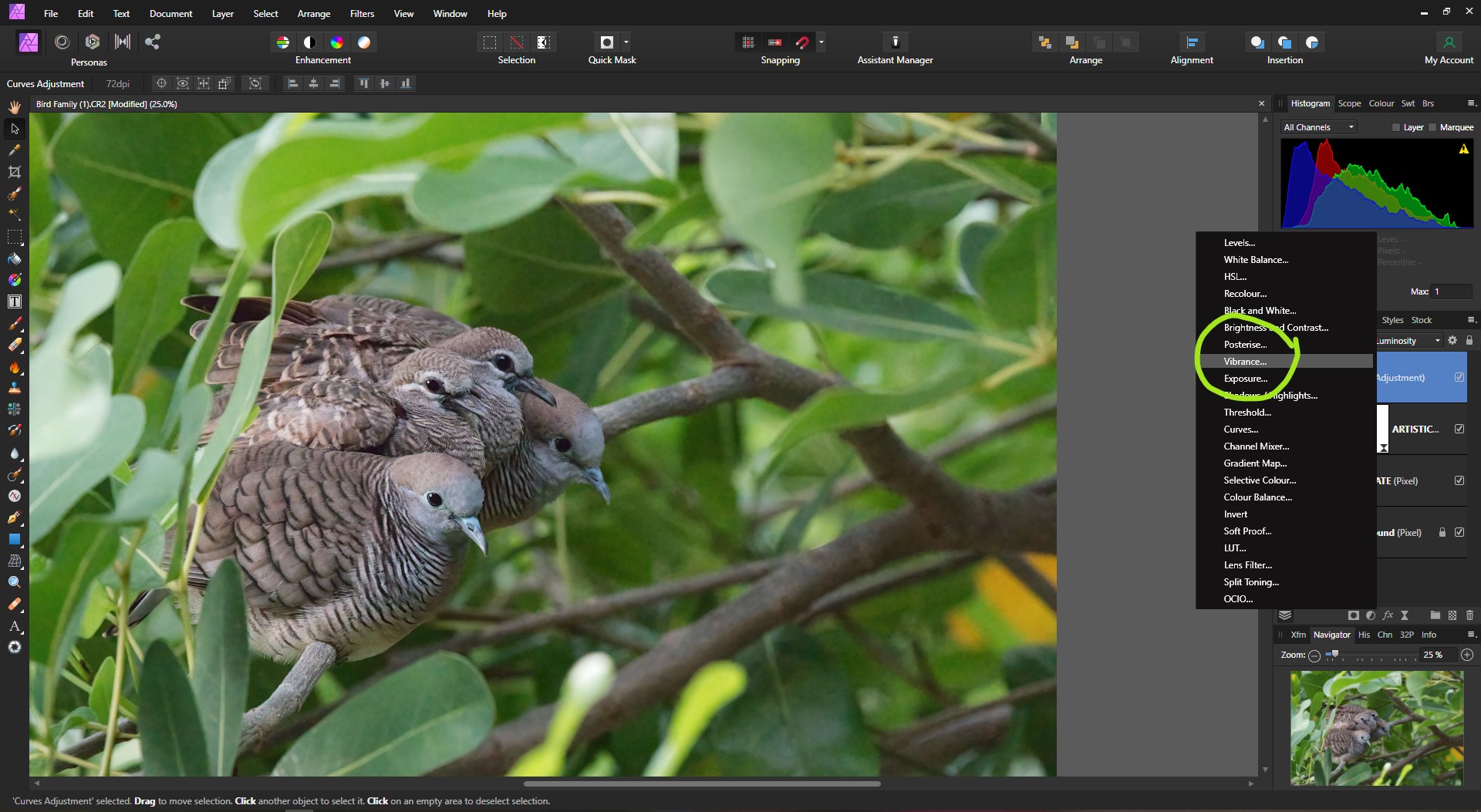Select the Crop tool in the left toolbar
1481x812 pixels.
tap(15, 172)
